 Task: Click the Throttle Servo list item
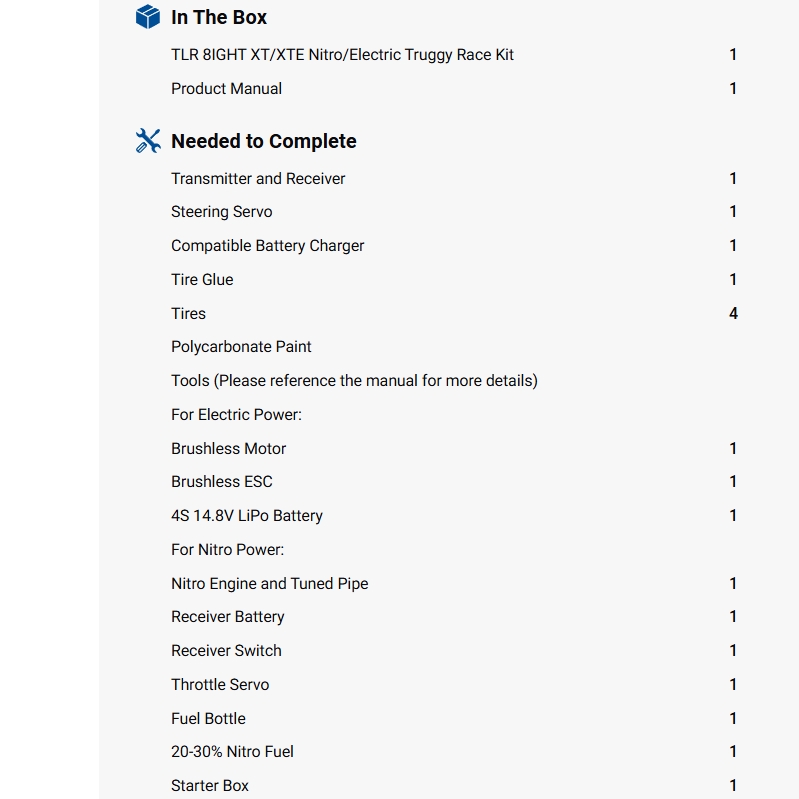(220, 685)
